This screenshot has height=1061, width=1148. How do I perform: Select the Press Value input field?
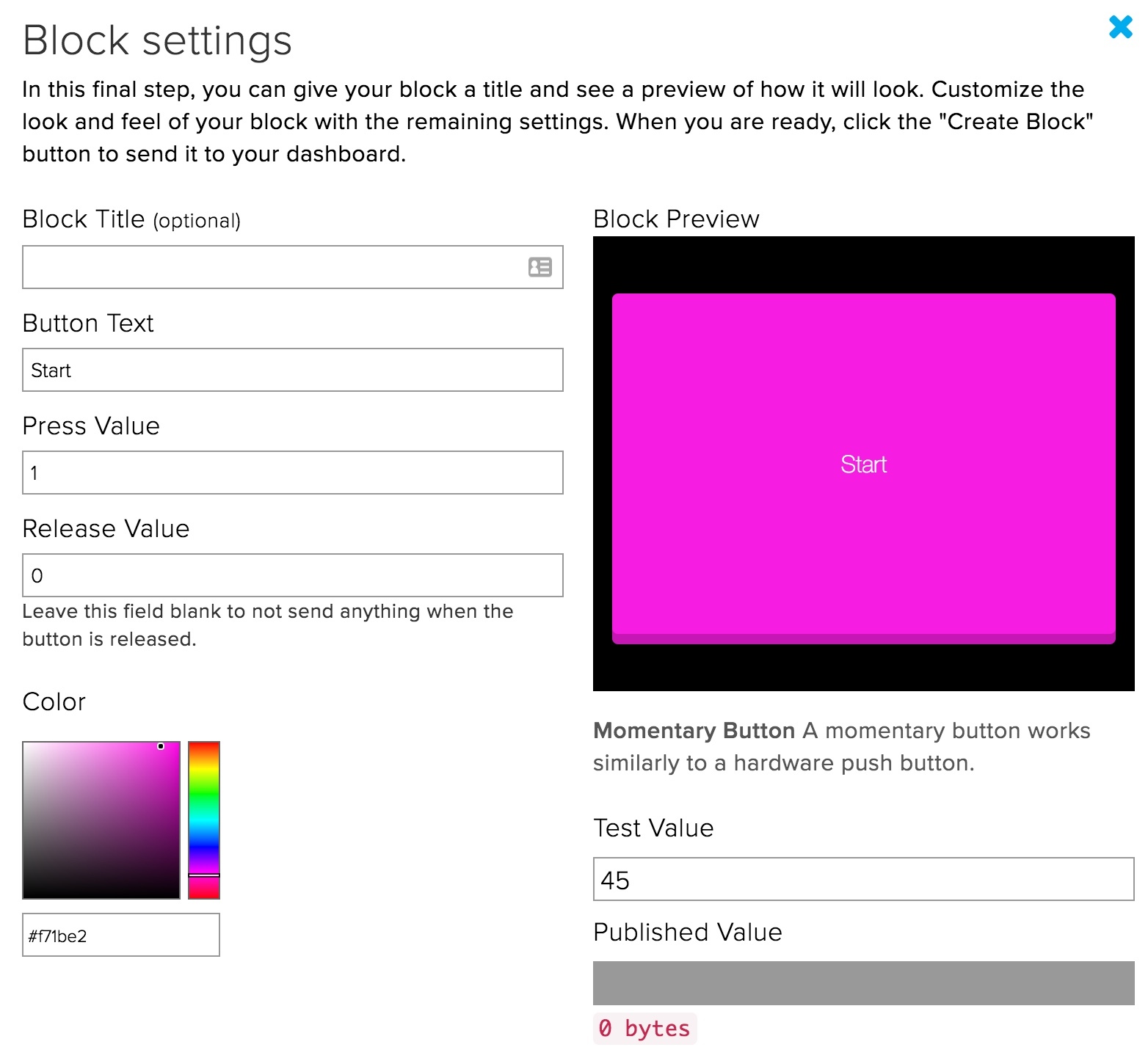(x=293, y=473)
